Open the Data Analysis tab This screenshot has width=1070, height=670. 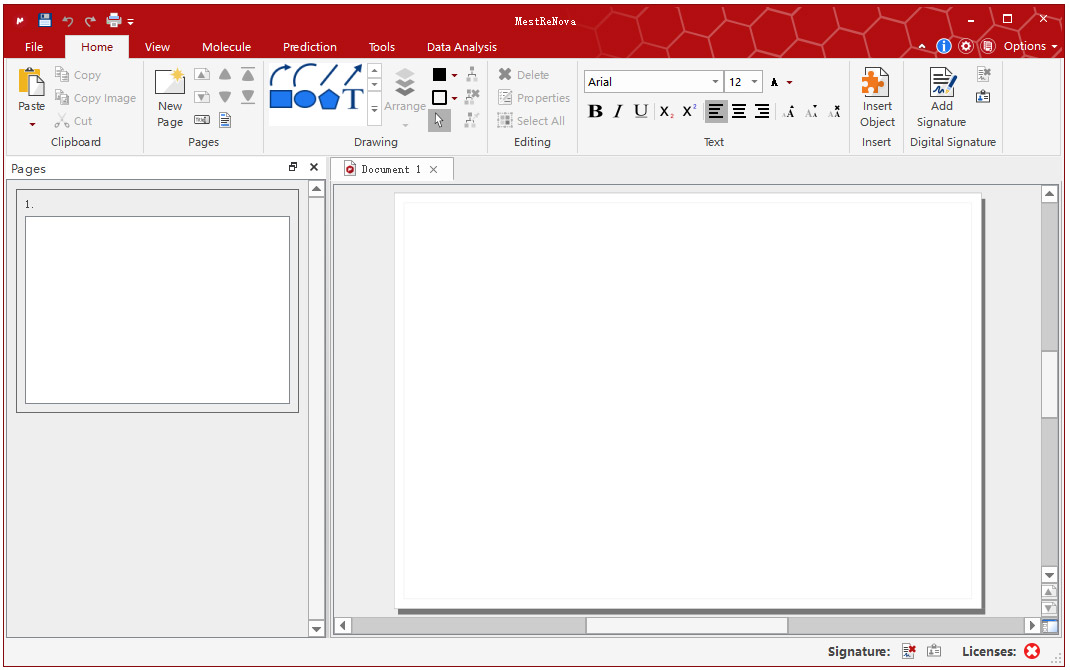point(461,47)
